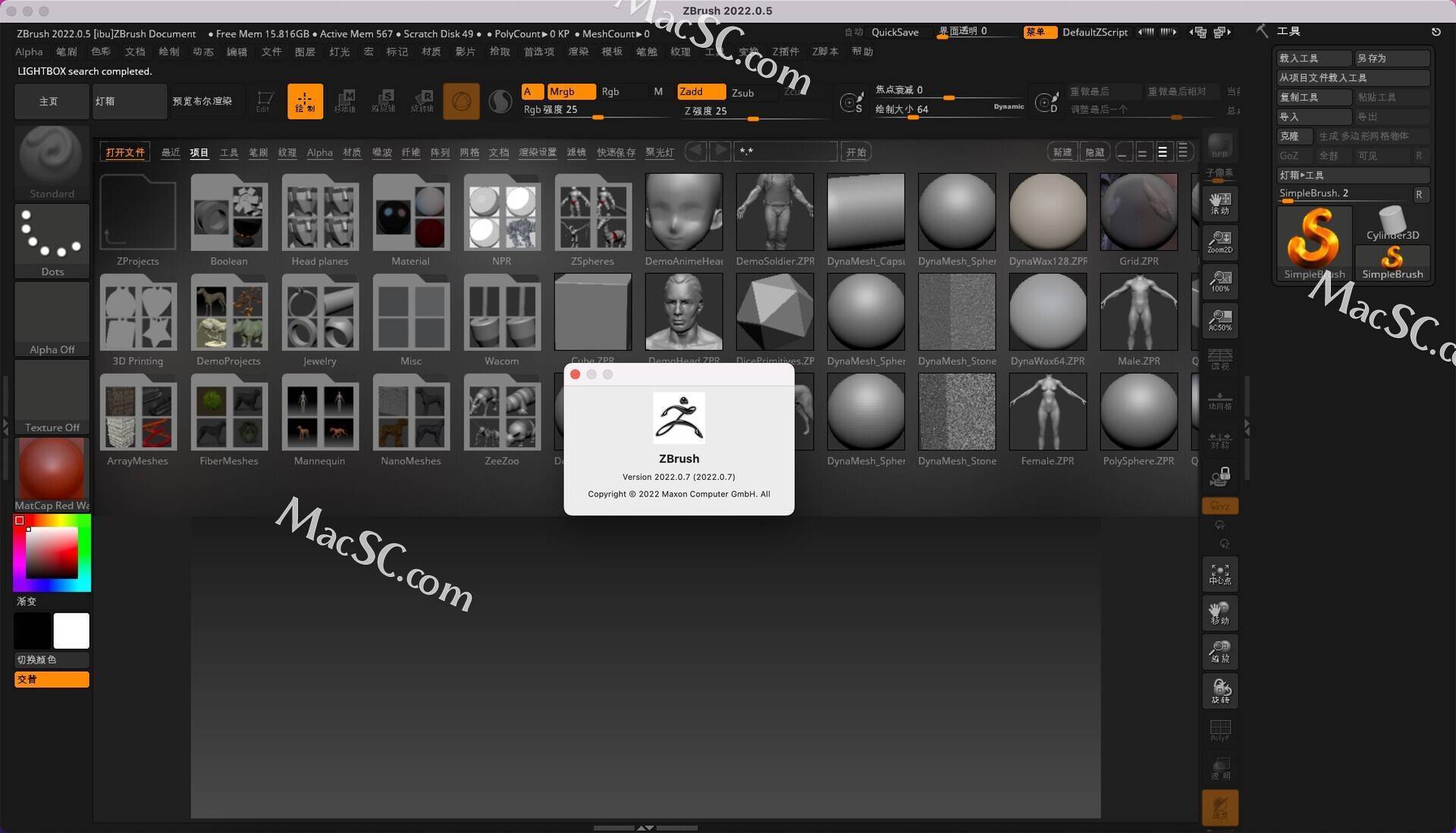Open the MatCap Red Wax material selector

point(52,475)
